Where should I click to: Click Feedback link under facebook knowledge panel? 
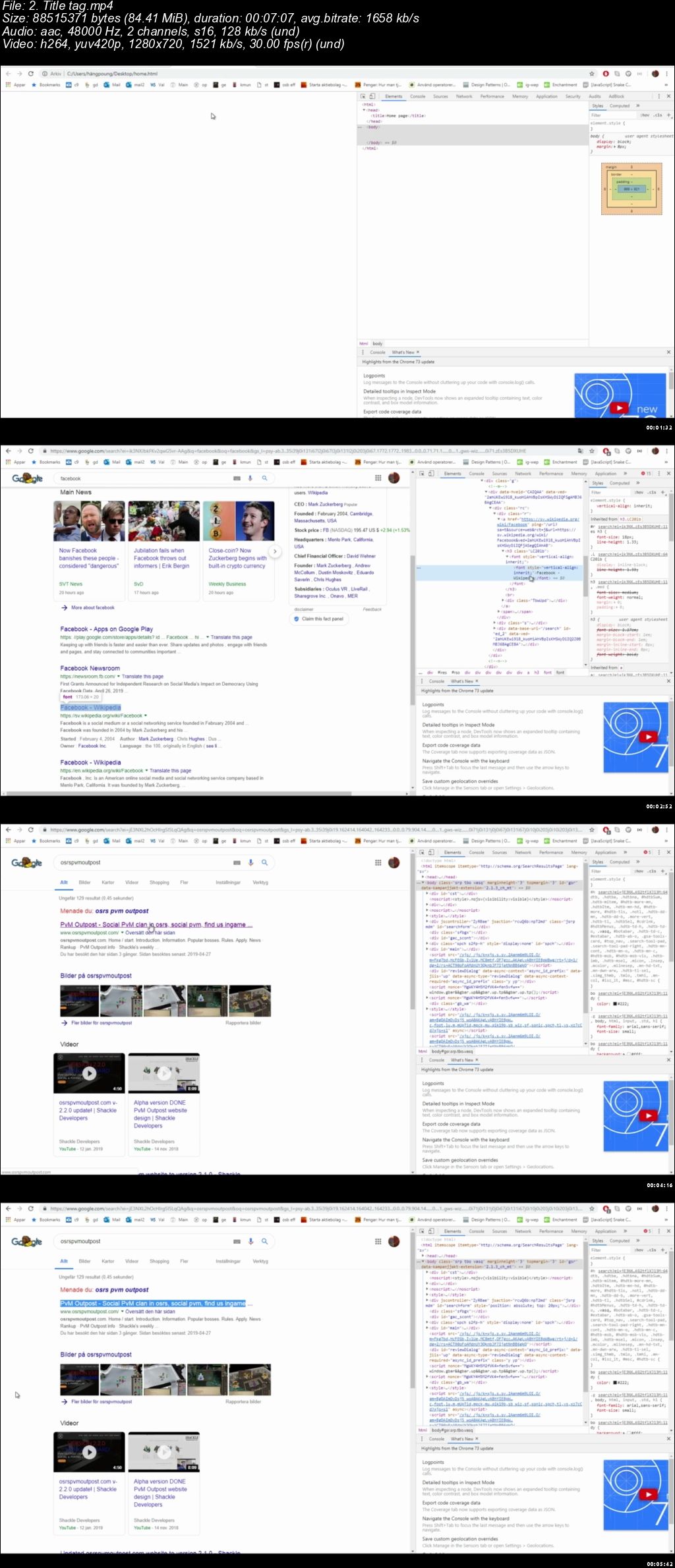click(x=372, y=609)
